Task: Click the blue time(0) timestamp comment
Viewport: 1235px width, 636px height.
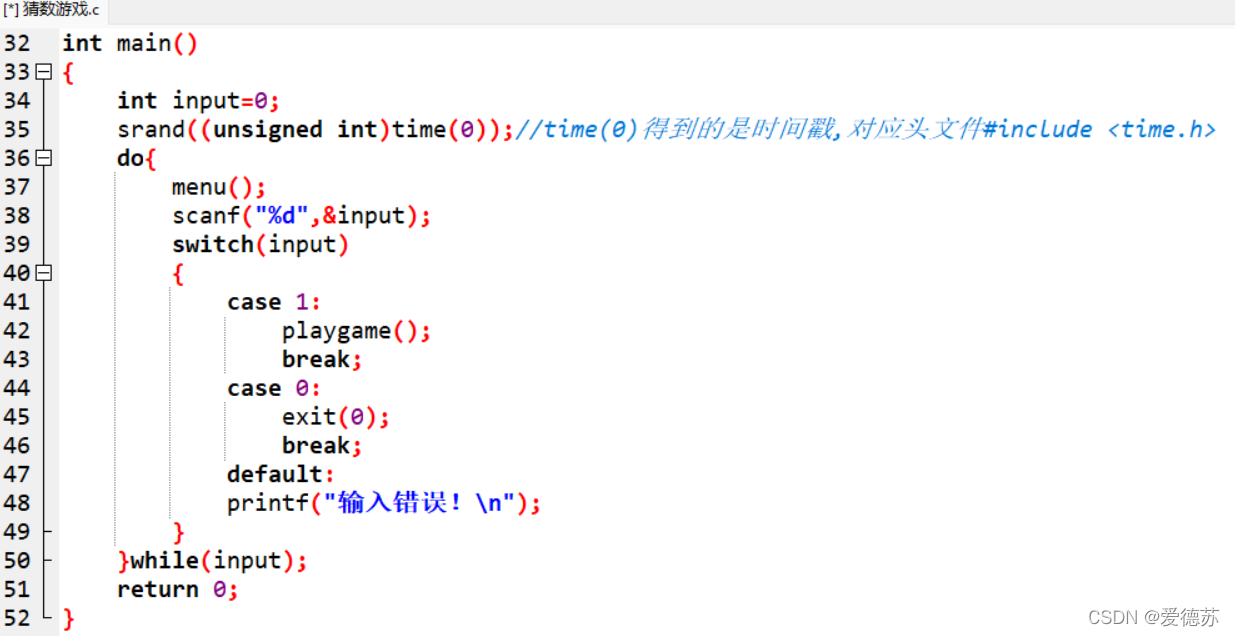Action: (865, 130)
